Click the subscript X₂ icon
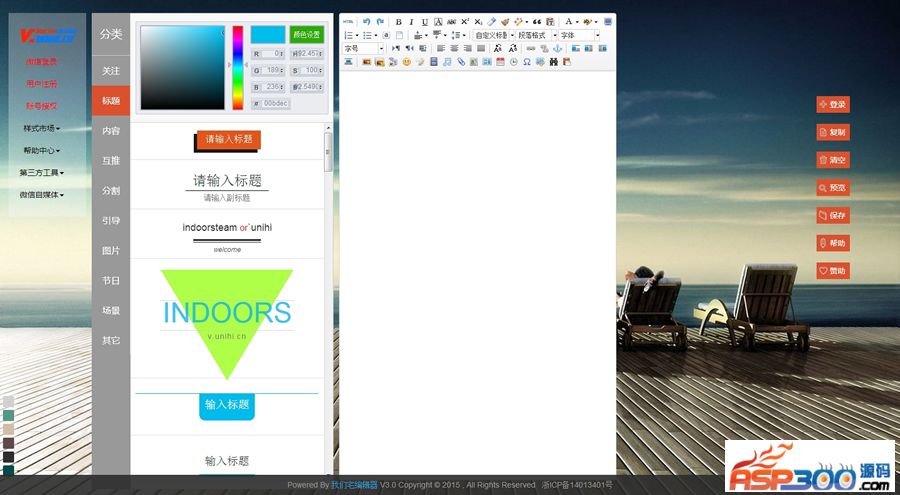900x495 pixels. [x=478, y=22]
